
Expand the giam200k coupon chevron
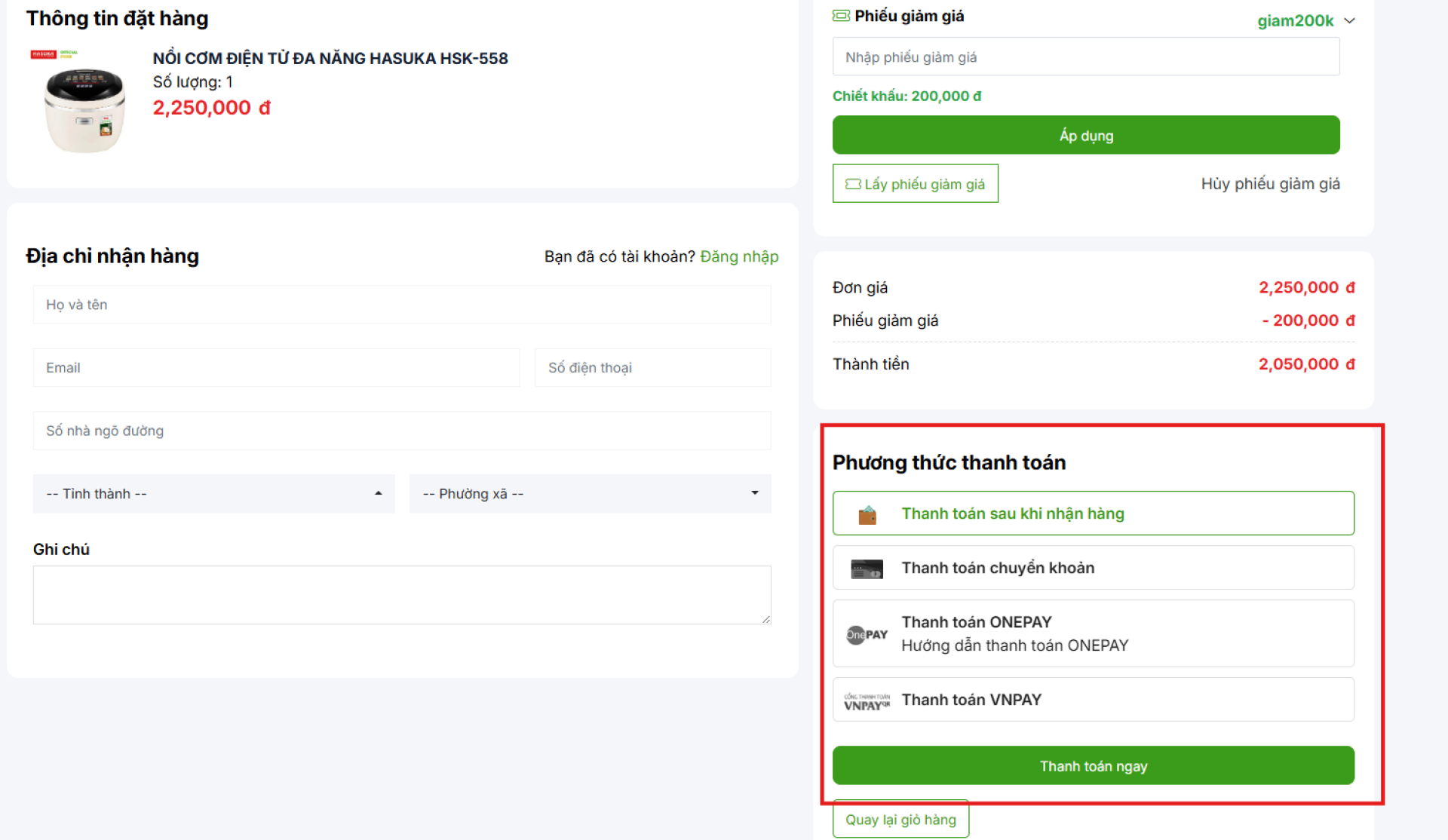point(1349,20)
